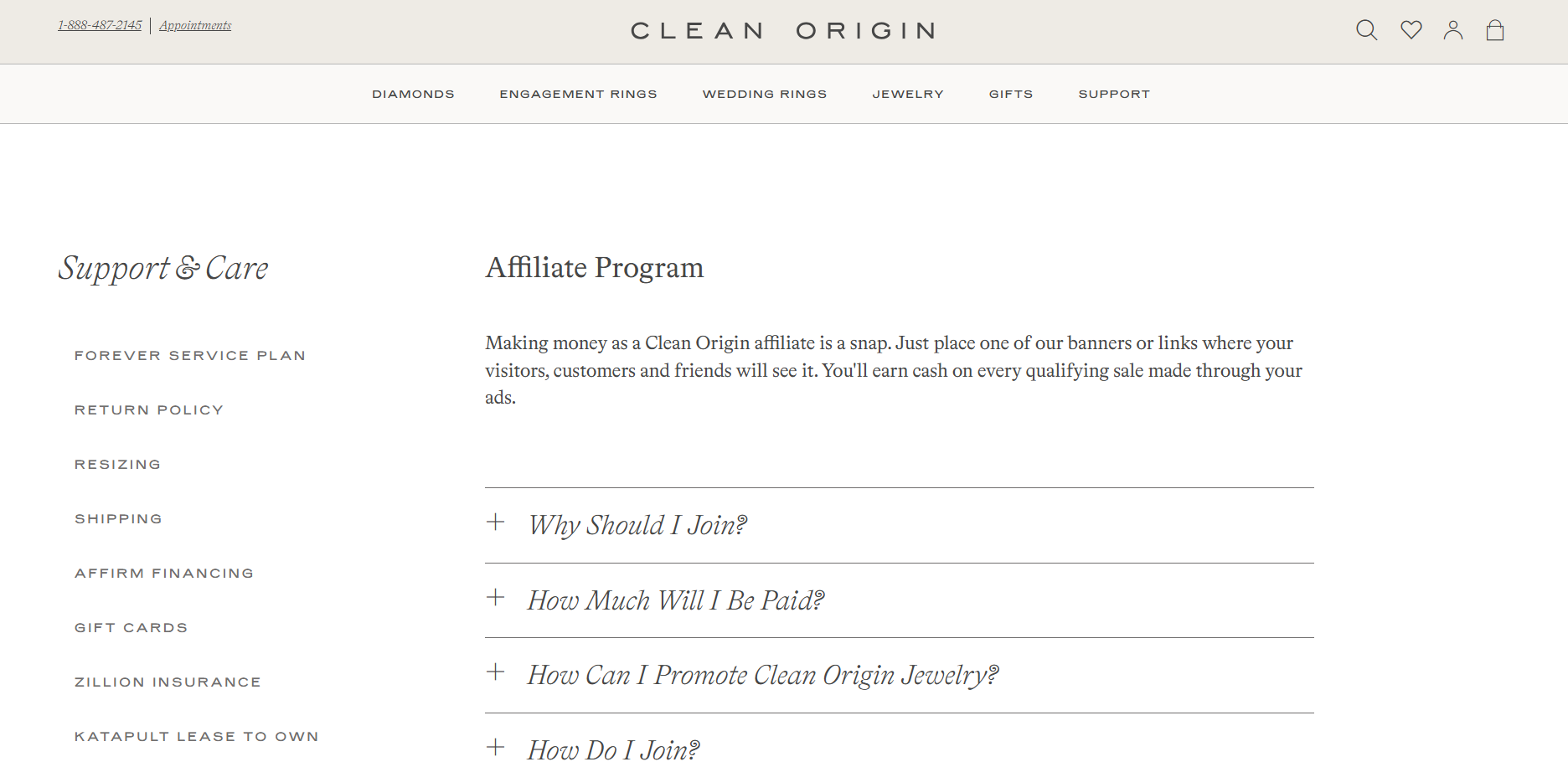This screenshot has height=767, width=1568.
Task: Expand How Can I Promote Clean Origin Jewelry?
Action: (762, 676)
